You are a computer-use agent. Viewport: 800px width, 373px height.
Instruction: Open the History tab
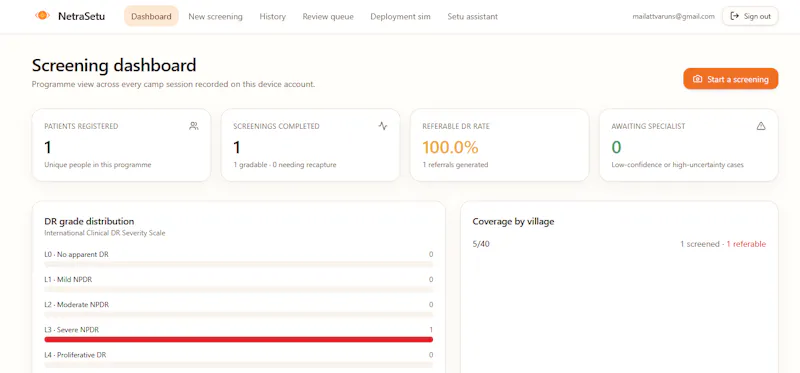(272, 16)
